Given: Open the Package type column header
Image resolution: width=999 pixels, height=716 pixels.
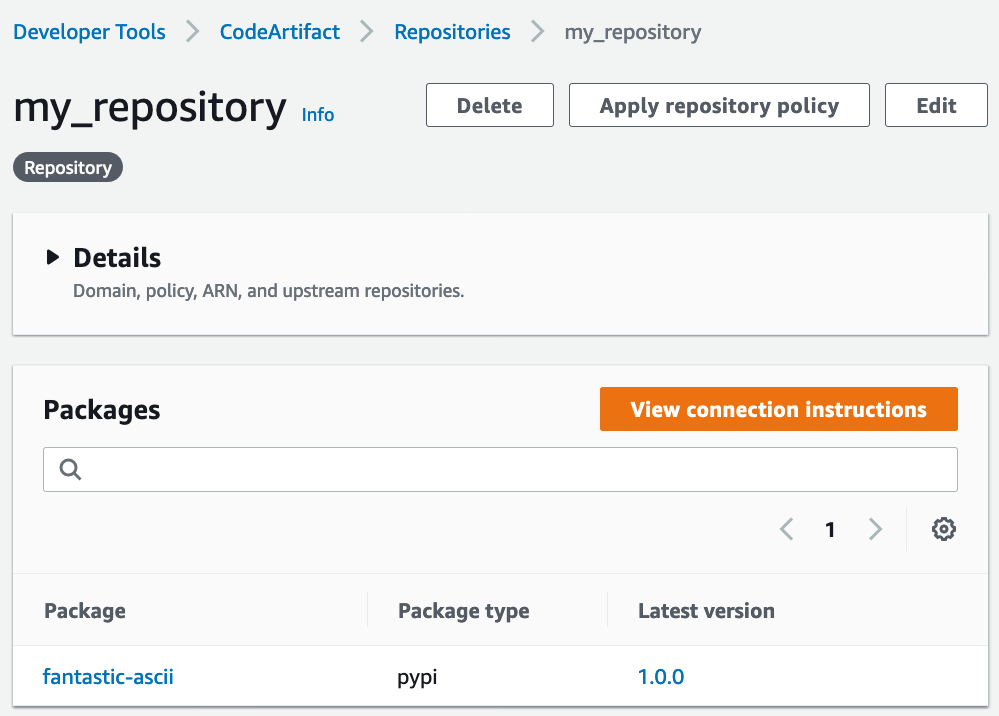Looking at the screenshot, I should (463, 610).
